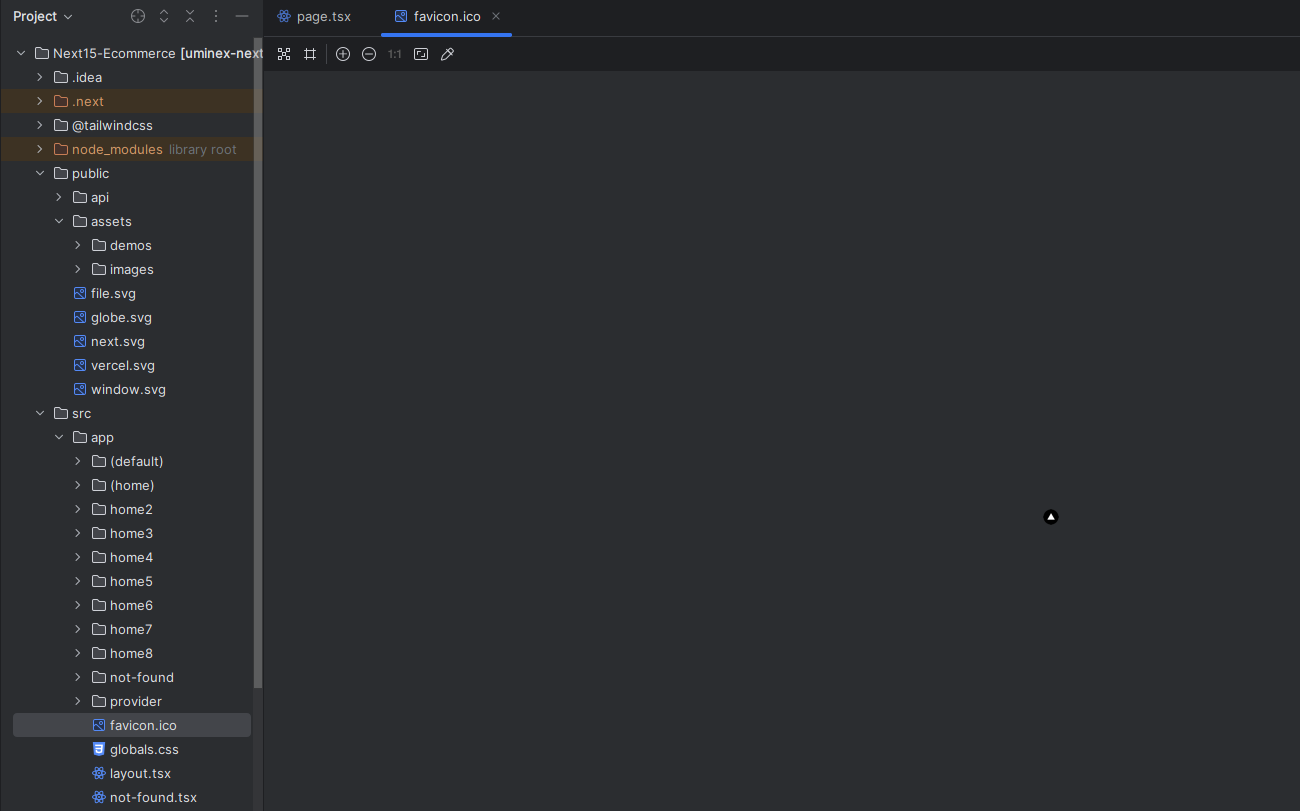Click Collapse All in the Project panel
1300x811 pixels.
point(190,17)
